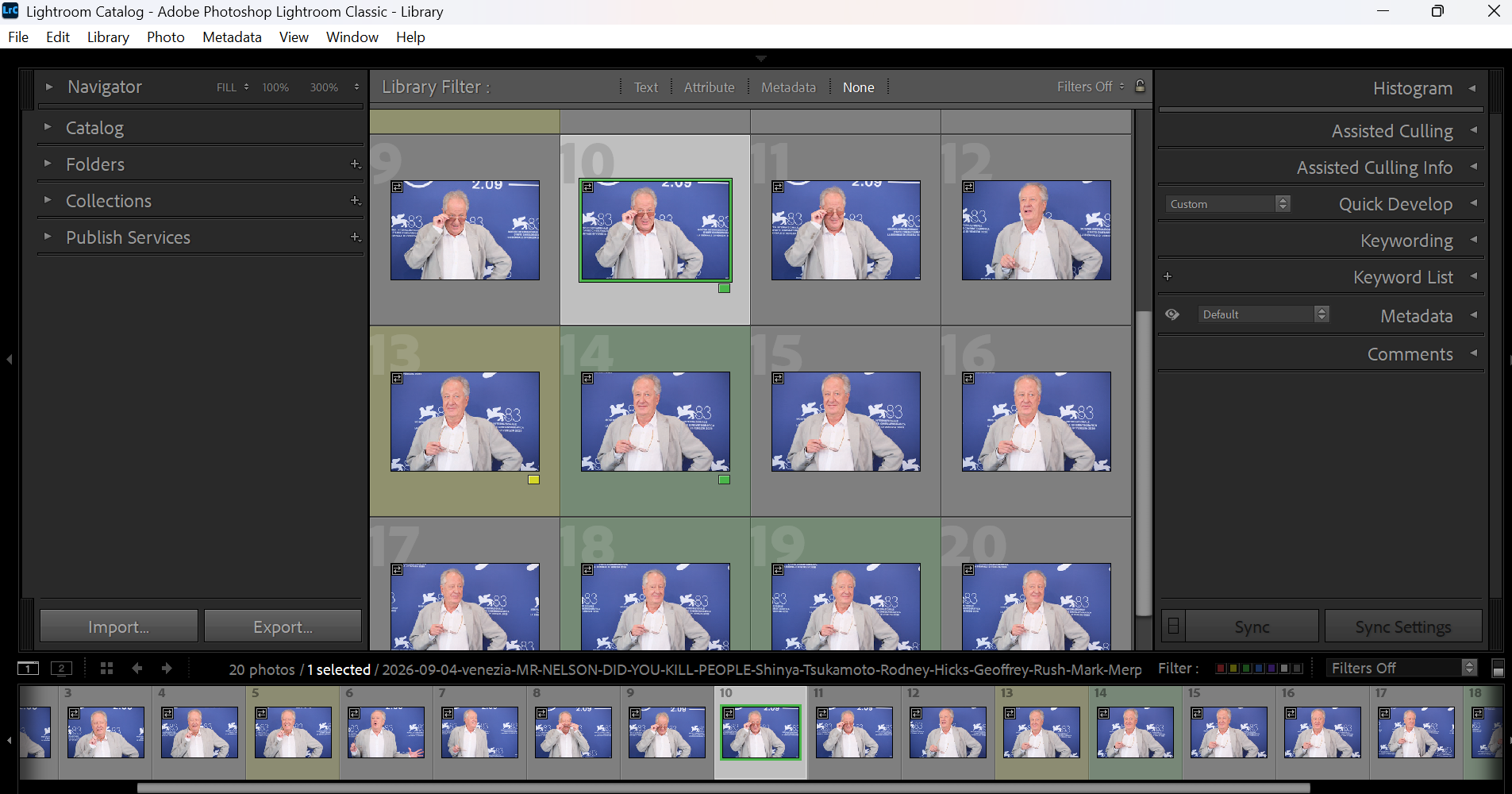Click the Sync Settings button
Viewport: 1512px width, 794px height.
[1403, 626]
